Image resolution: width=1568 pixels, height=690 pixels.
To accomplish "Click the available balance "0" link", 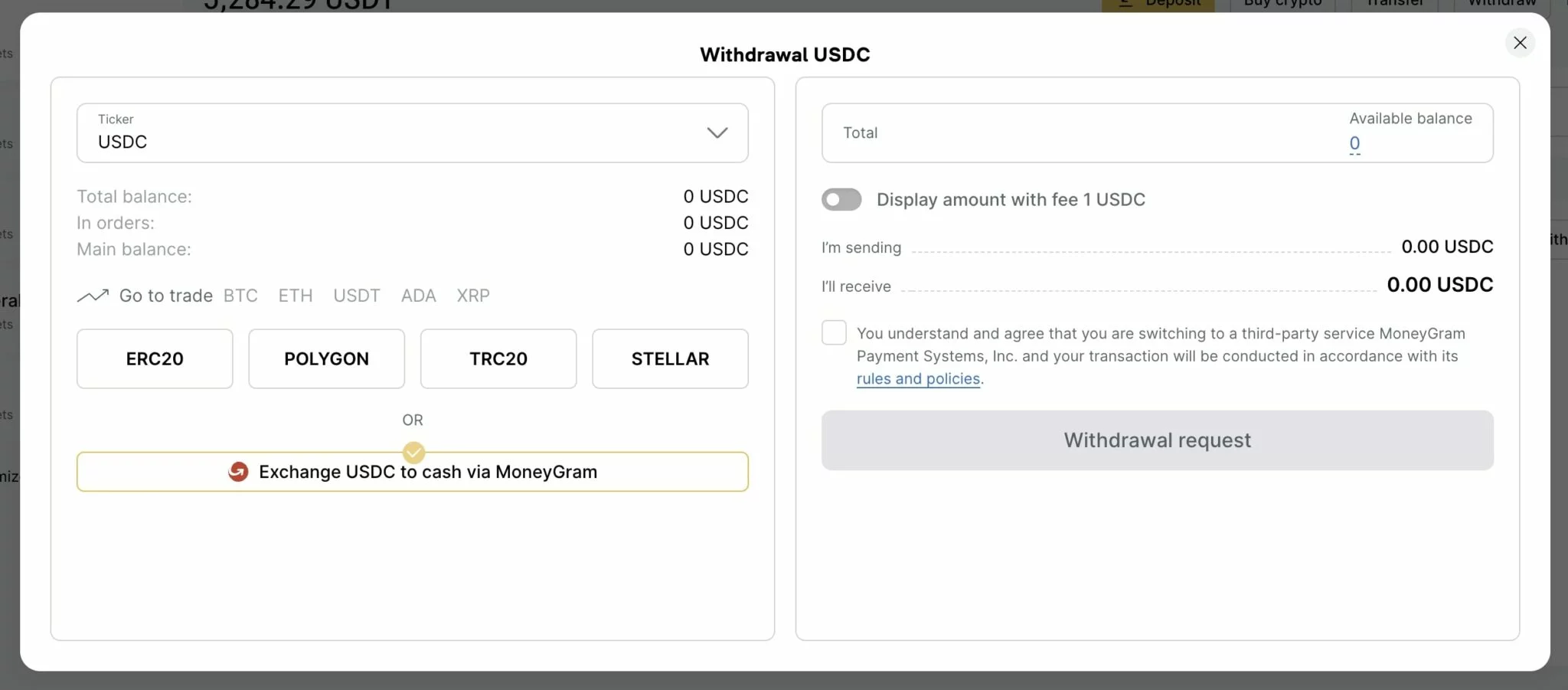I will point(1354,143).
